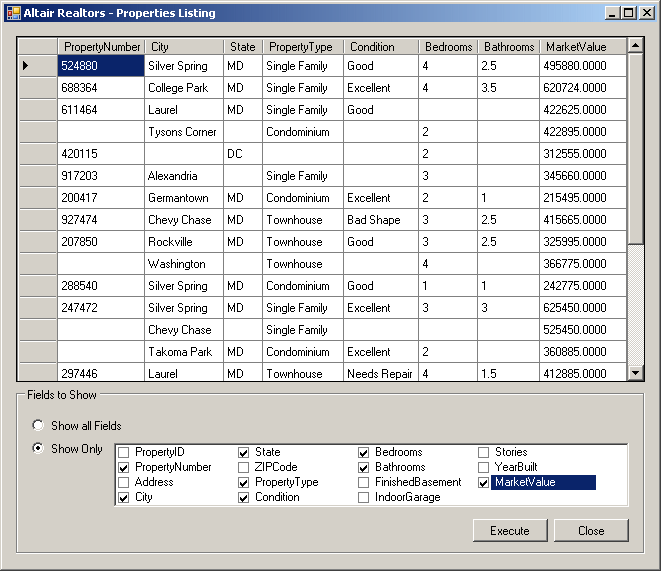The width and height of the screenshot is (661, 571).
Task: Click the Germantown city cell
Action: [x=184, y=198]
